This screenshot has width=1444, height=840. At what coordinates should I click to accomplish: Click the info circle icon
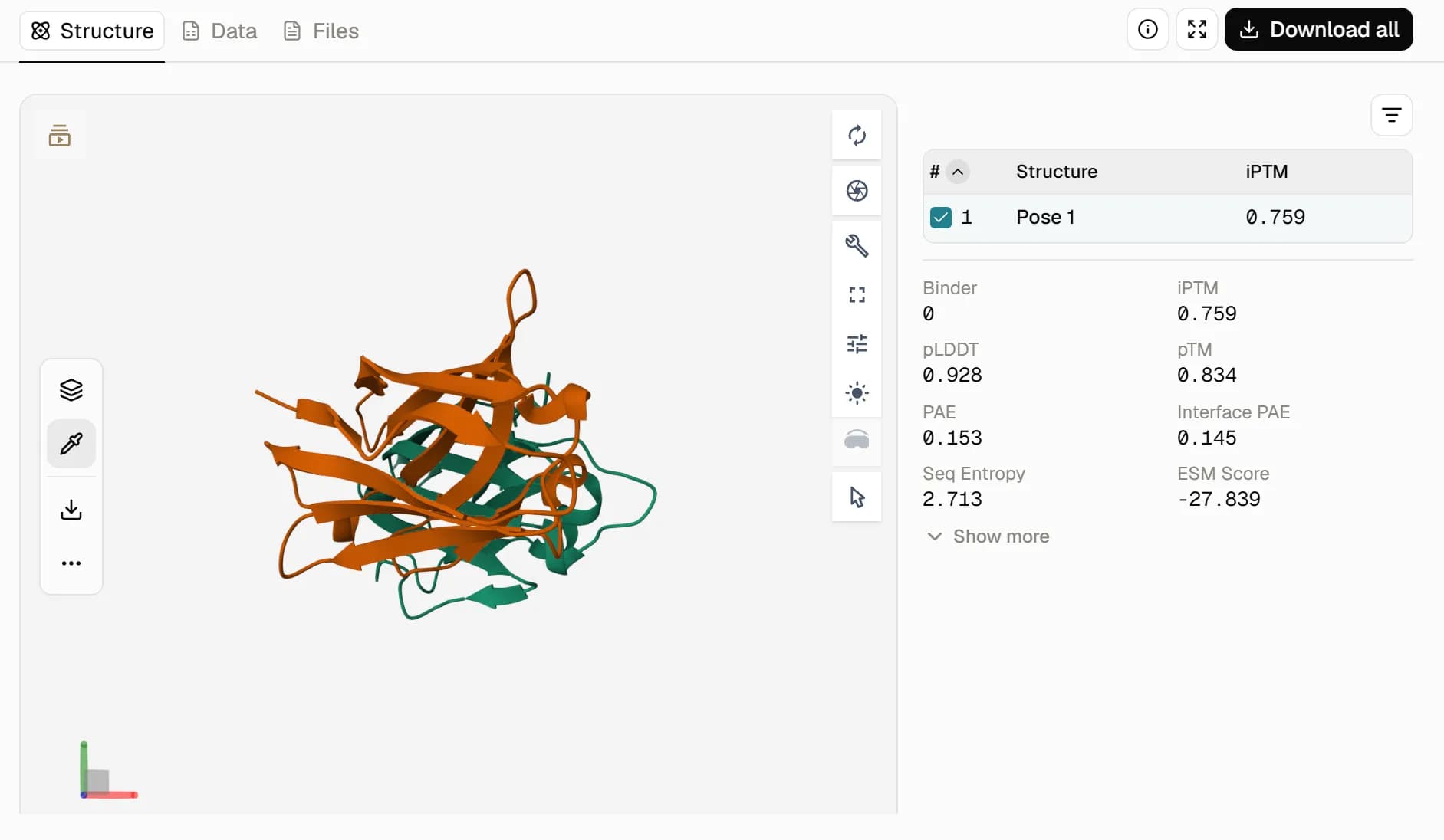(x=1147, y=29)
